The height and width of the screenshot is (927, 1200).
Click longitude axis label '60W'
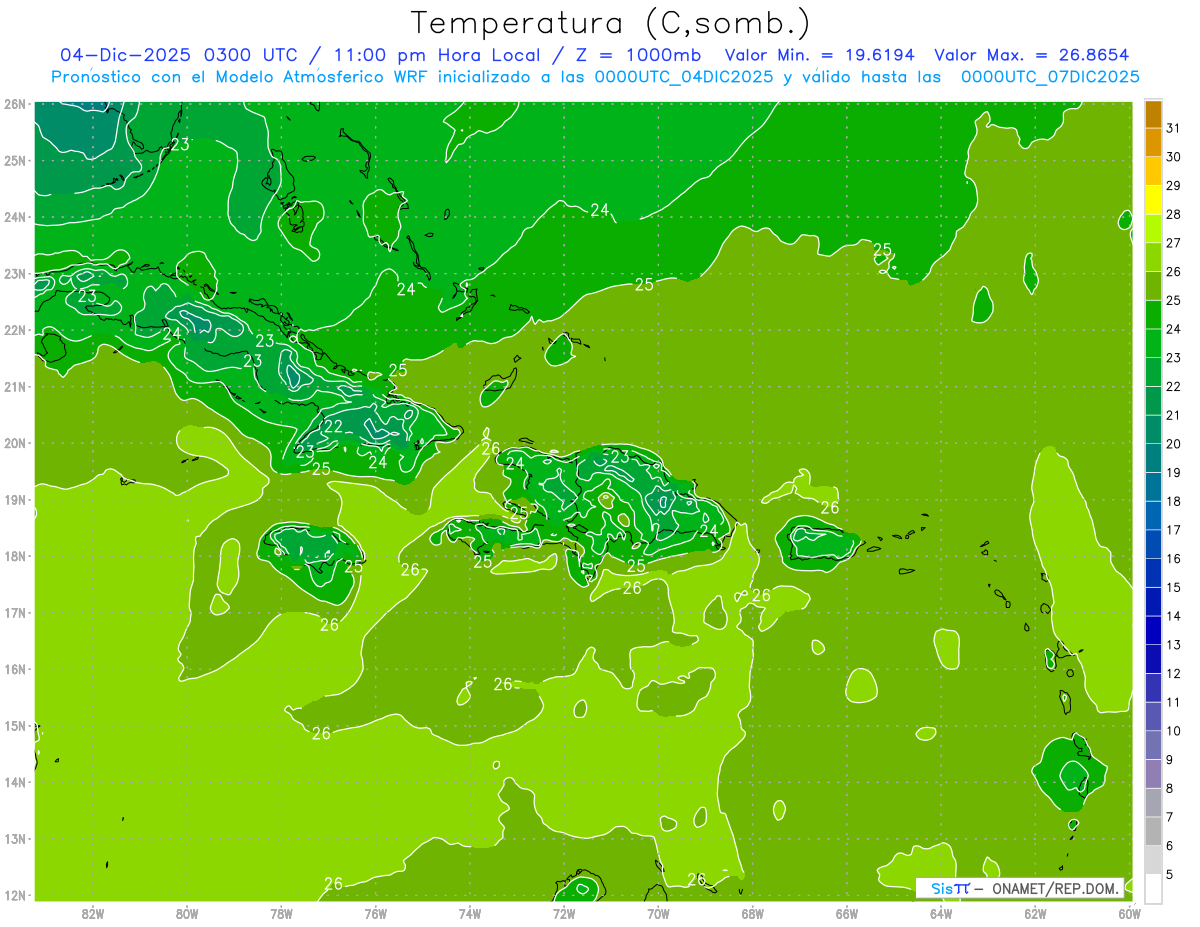coord(1129,912)
